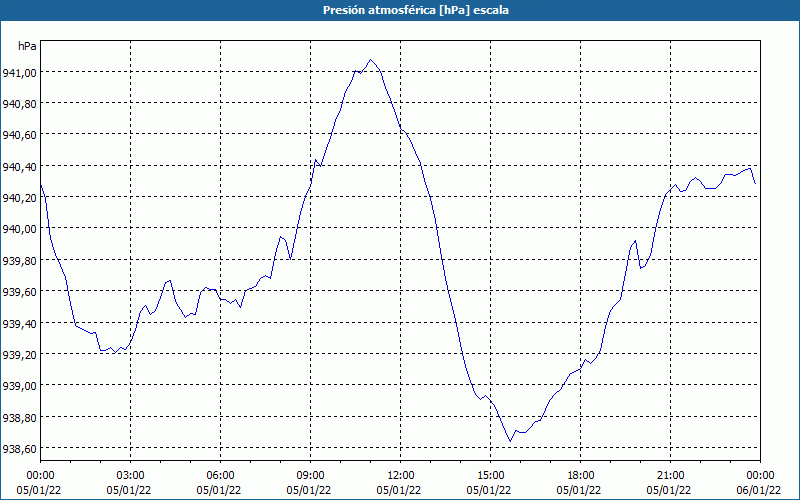This screenshot has width=800, height=500.
Task: Click the pressure curve minimum after 15:00
Action: point(510,441)
